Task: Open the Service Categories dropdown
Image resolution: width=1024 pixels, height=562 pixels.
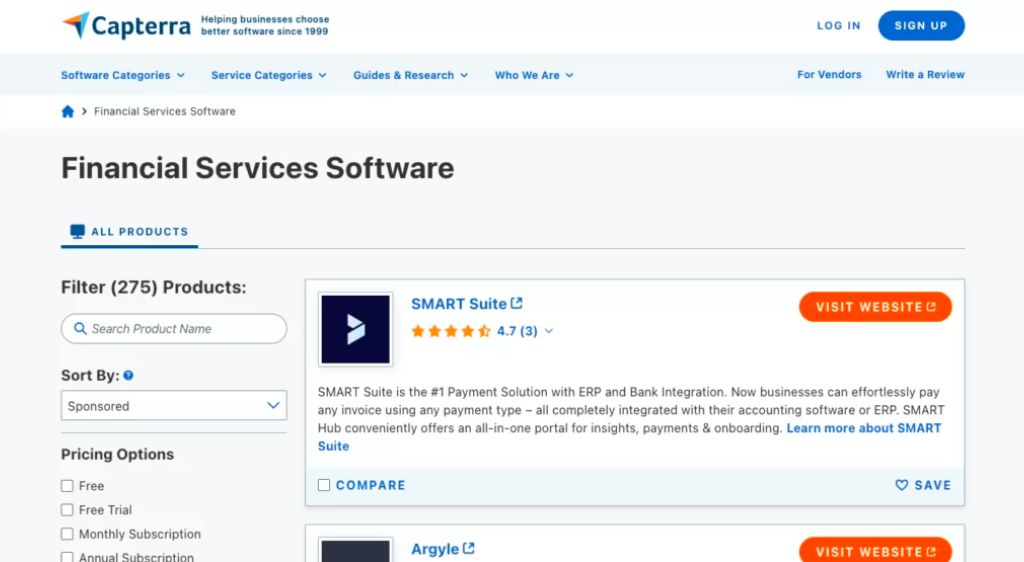Action: [268, 75]
